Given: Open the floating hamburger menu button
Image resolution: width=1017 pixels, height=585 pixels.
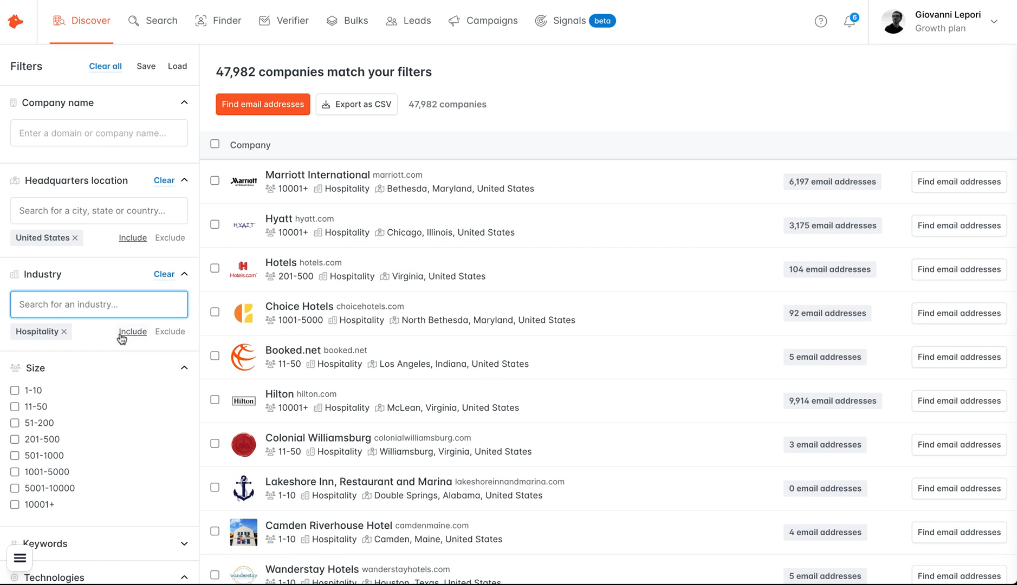Looking at the screenshot, I should [x=20, y=558].
